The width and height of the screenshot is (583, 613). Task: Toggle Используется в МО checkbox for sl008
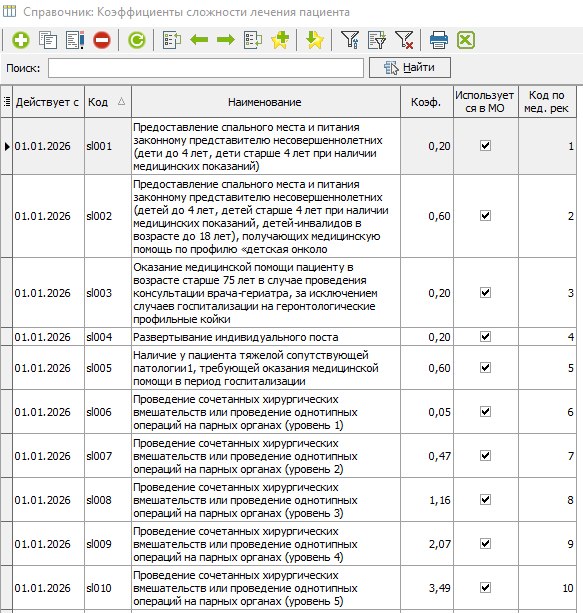click(485, 500)
